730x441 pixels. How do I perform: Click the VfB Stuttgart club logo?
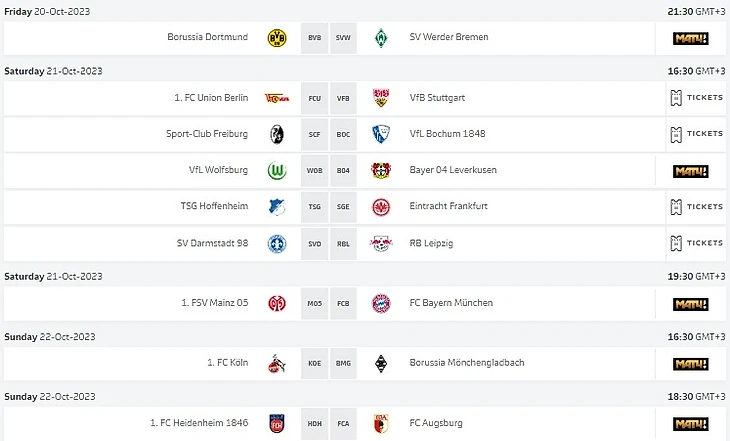pos(380,98)
